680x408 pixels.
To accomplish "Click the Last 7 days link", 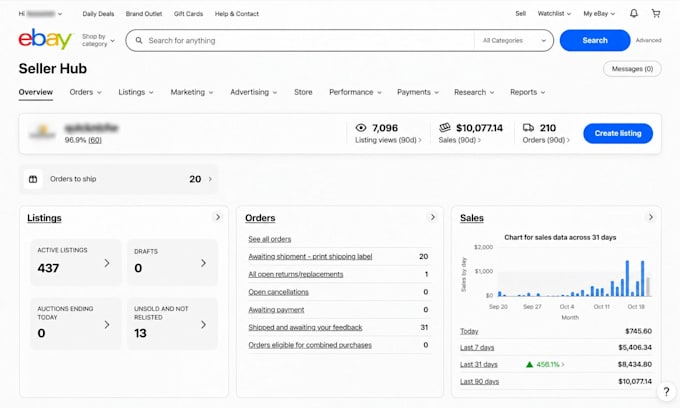I will click(x=477, y=348).
